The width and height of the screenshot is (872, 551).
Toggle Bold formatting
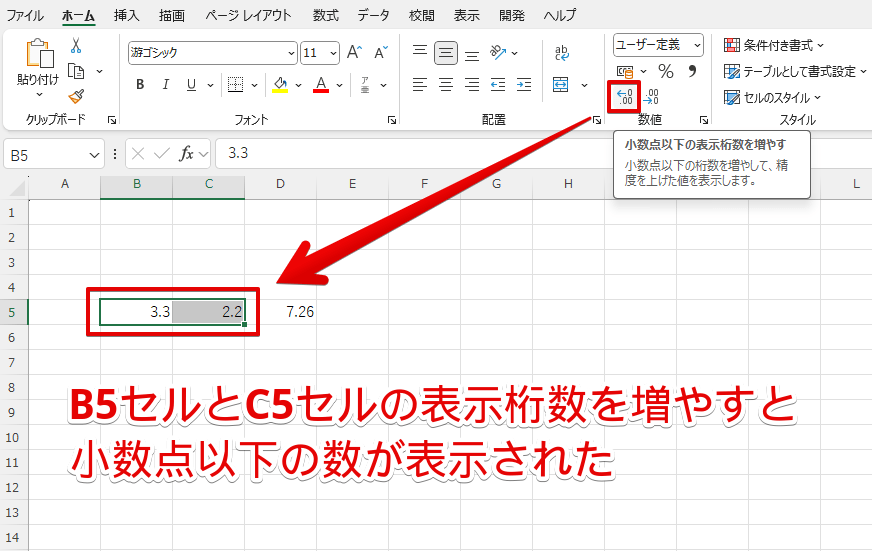(x=140, y=85)
